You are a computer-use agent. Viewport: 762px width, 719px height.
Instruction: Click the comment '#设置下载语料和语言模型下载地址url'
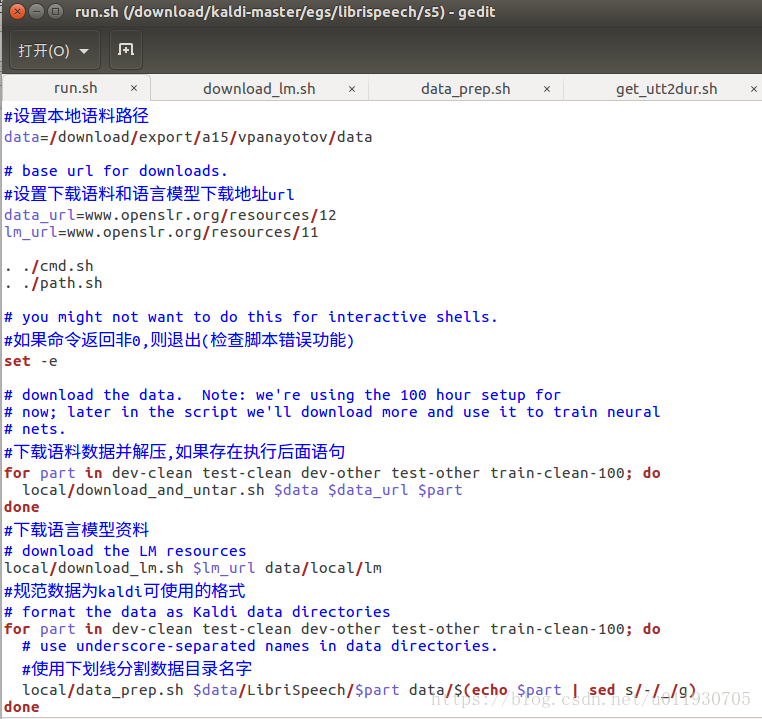(149, 194)
